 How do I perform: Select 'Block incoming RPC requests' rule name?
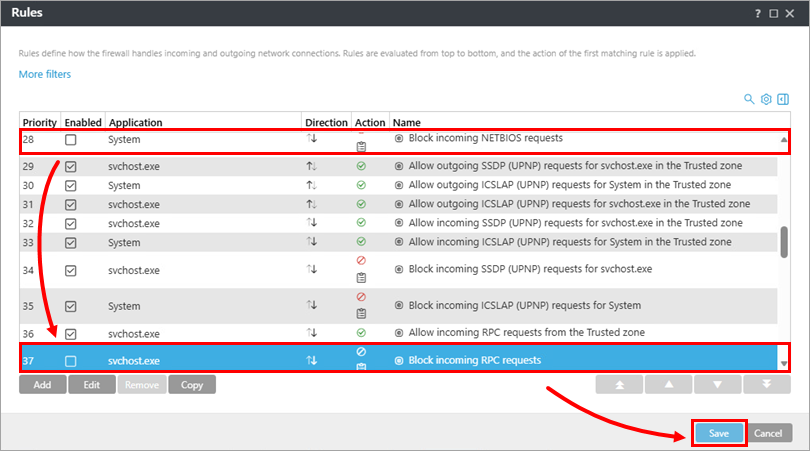[x=475, y=360]
